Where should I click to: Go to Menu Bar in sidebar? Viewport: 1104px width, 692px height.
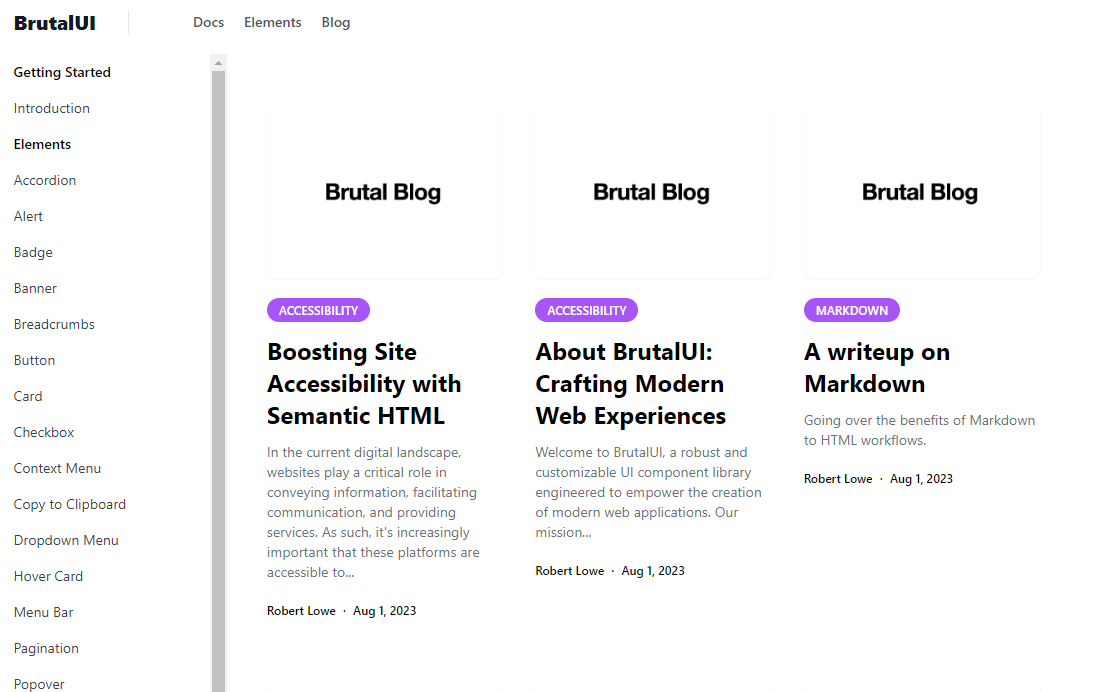44,612
